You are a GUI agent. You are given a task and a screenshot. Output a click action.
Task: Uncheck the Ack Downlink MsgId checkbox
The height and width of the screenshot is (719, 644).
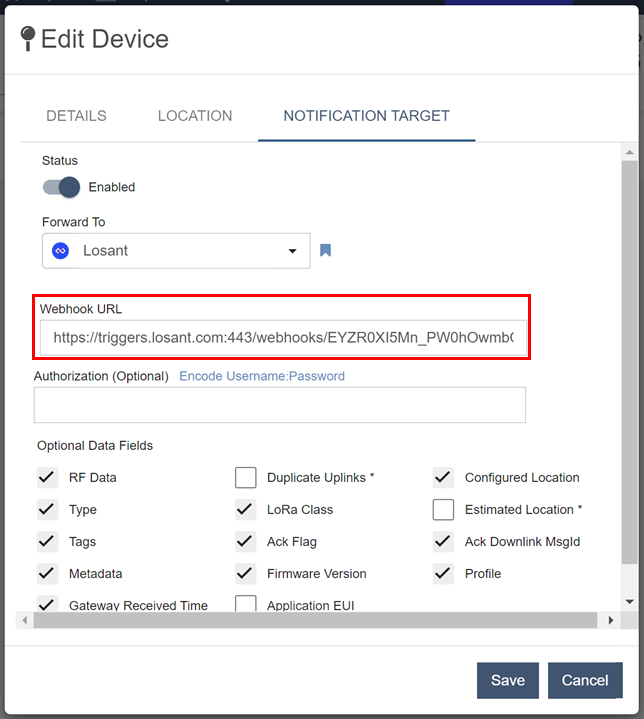(x=443, y=542)
